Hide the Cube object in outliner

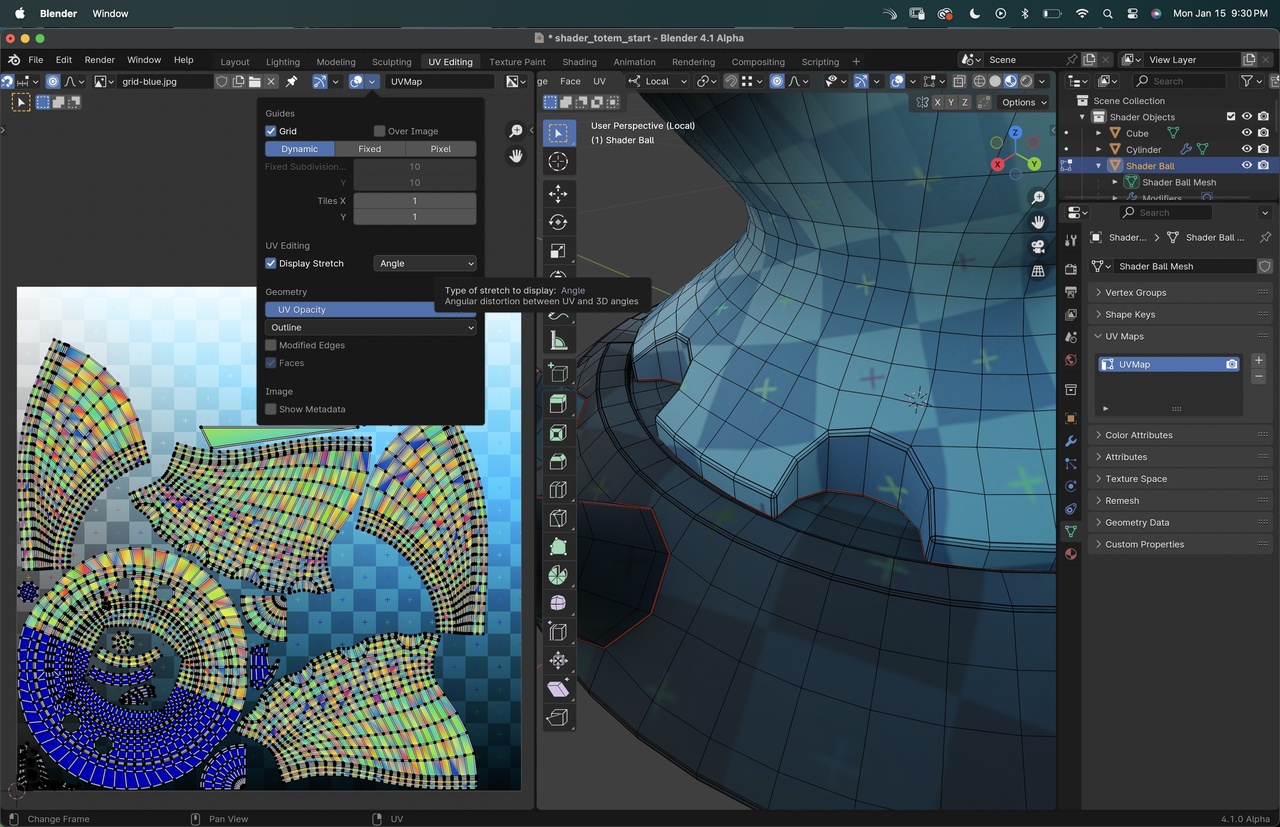1247,133
